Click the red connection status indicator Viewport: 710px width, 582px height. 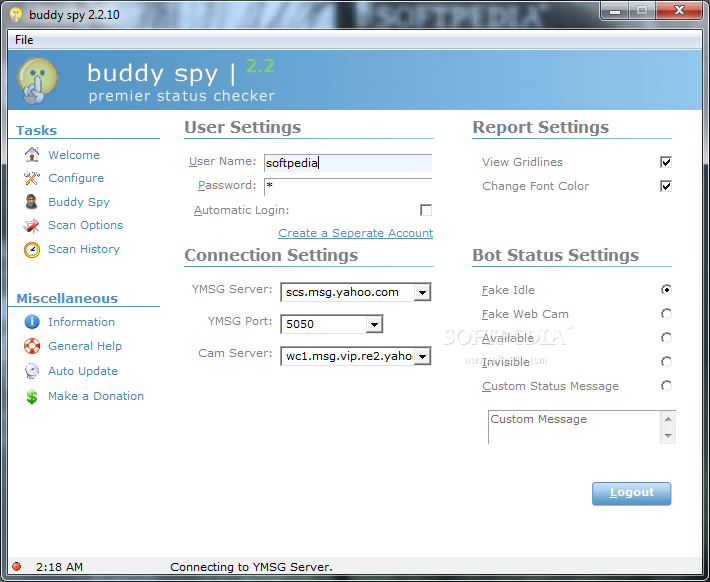(17, 566)
